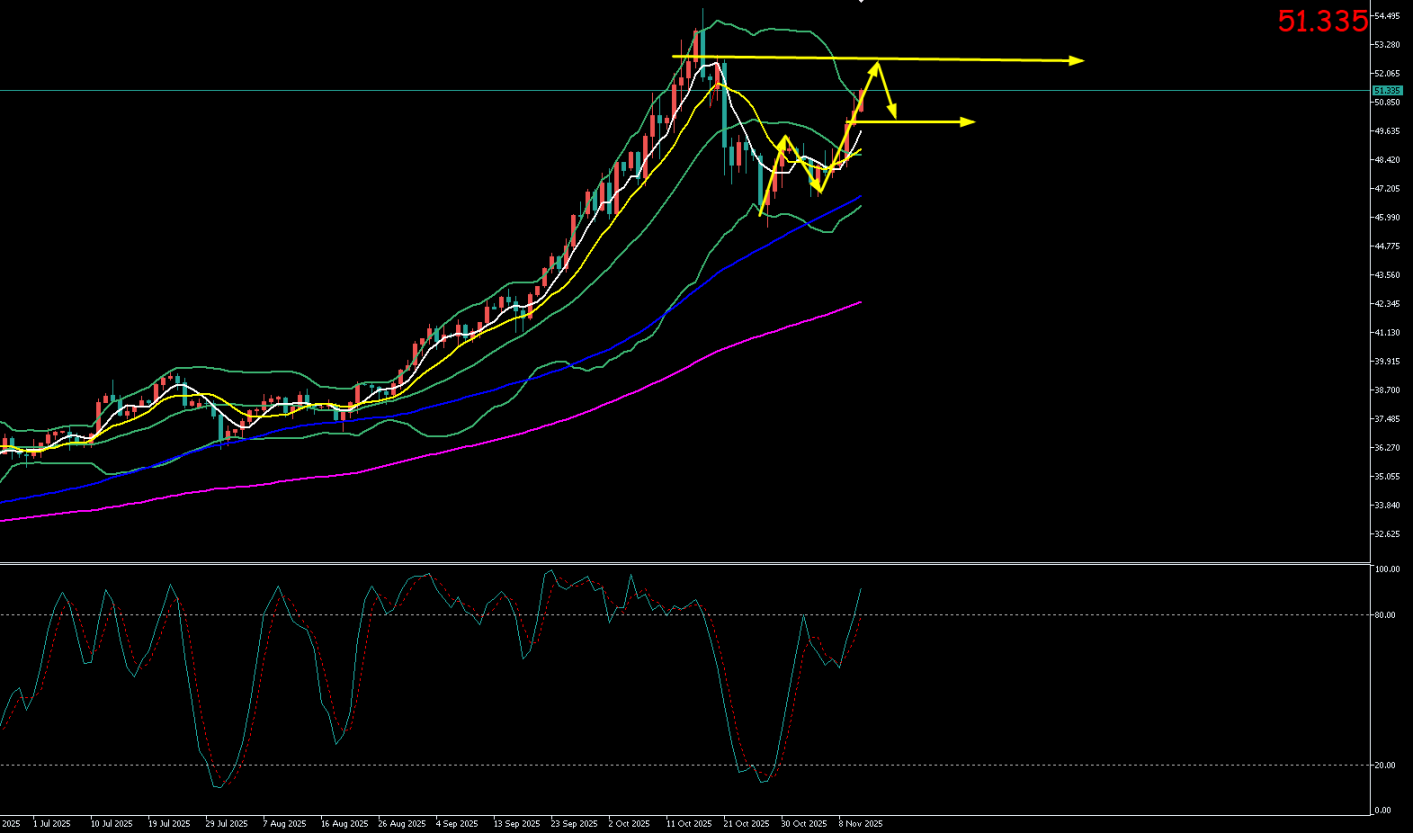Select right end of magenta moving average
This screenshot has width=1413, height=833.
(x=860, y=302)
